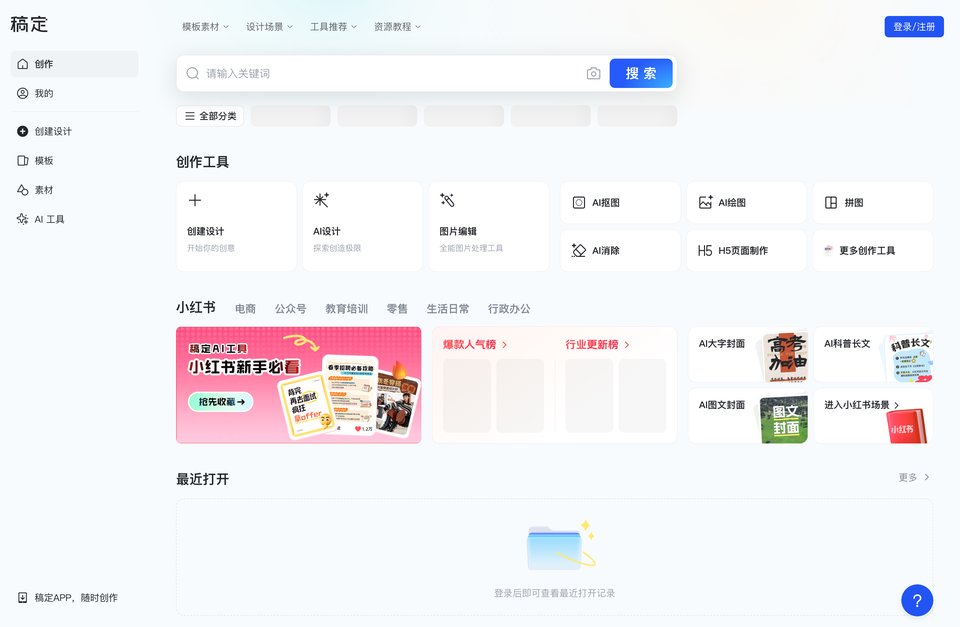Click the 登录后即可查看最近打开记录 text

555,593
